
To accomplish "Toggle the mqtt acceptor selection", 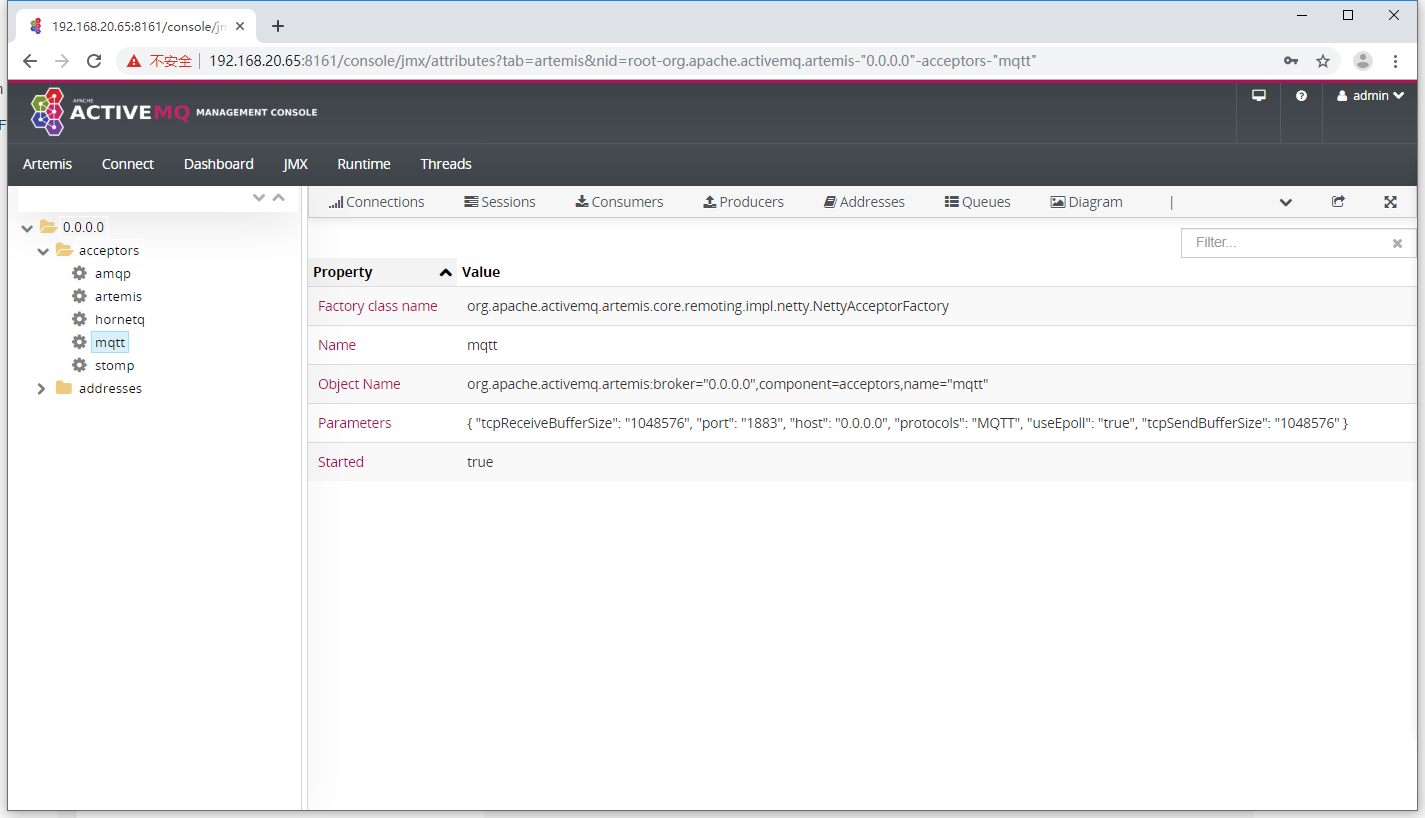I will [x=110, y=341].
